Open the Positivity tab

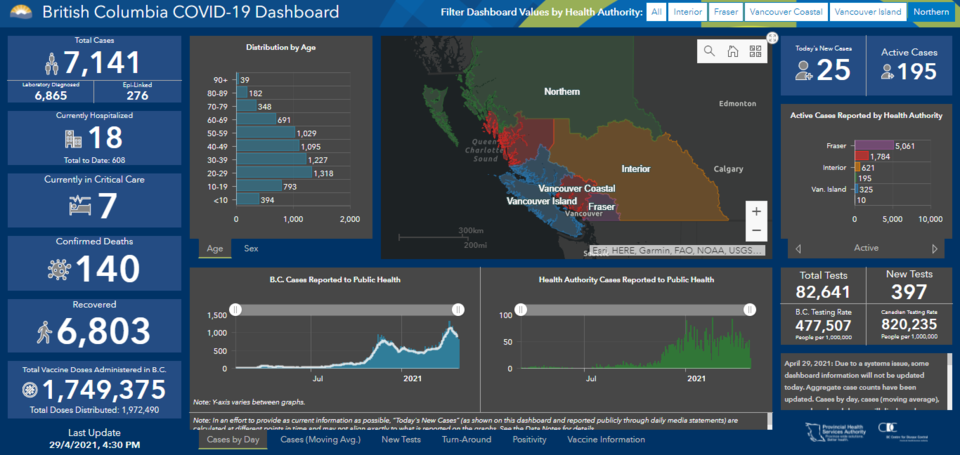pyautogui.click(x=529, y=440)
